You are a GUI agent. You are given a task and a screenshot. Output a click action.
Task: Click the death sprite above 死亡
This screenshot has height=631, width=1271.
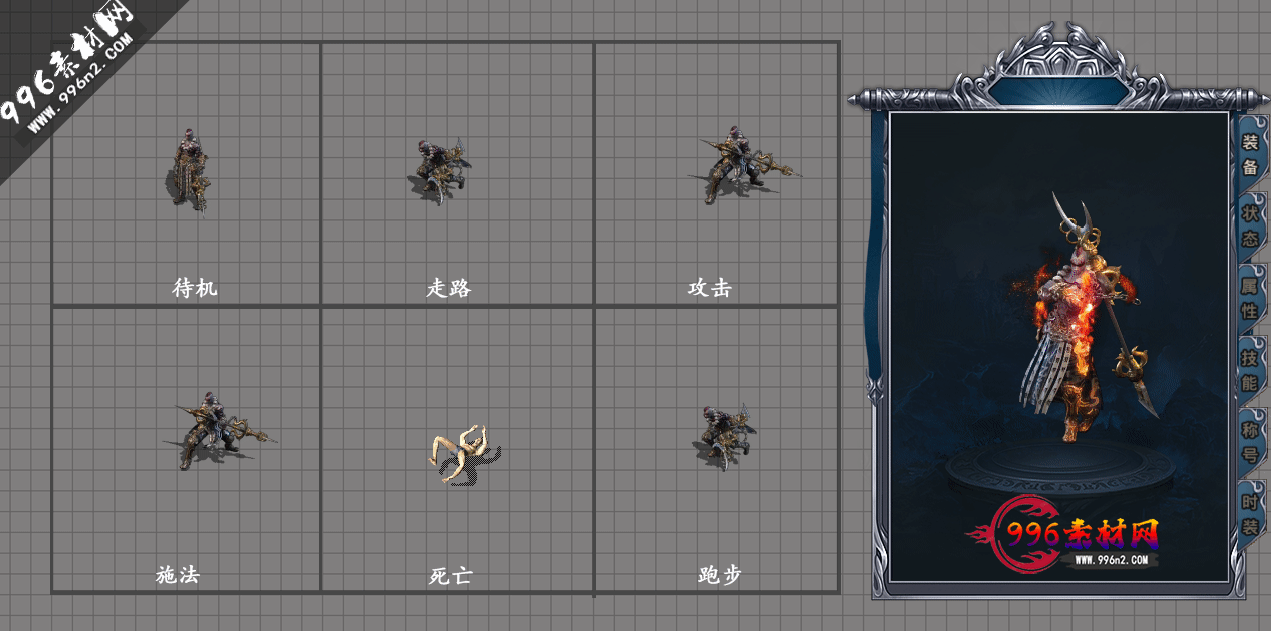(465, 455)
